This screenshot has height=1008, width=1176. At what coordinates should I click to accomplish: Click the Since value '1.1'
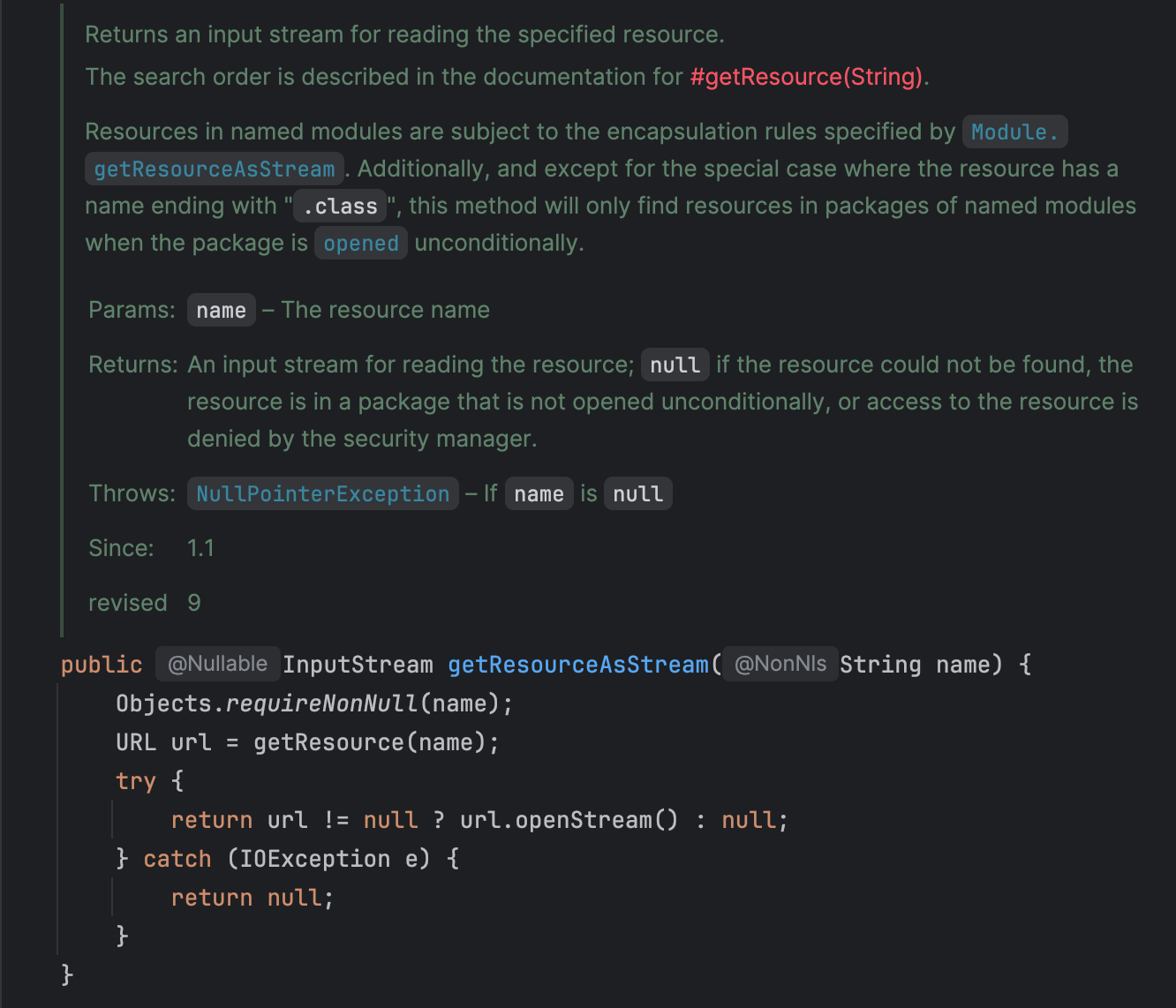[x=200, y=548]
